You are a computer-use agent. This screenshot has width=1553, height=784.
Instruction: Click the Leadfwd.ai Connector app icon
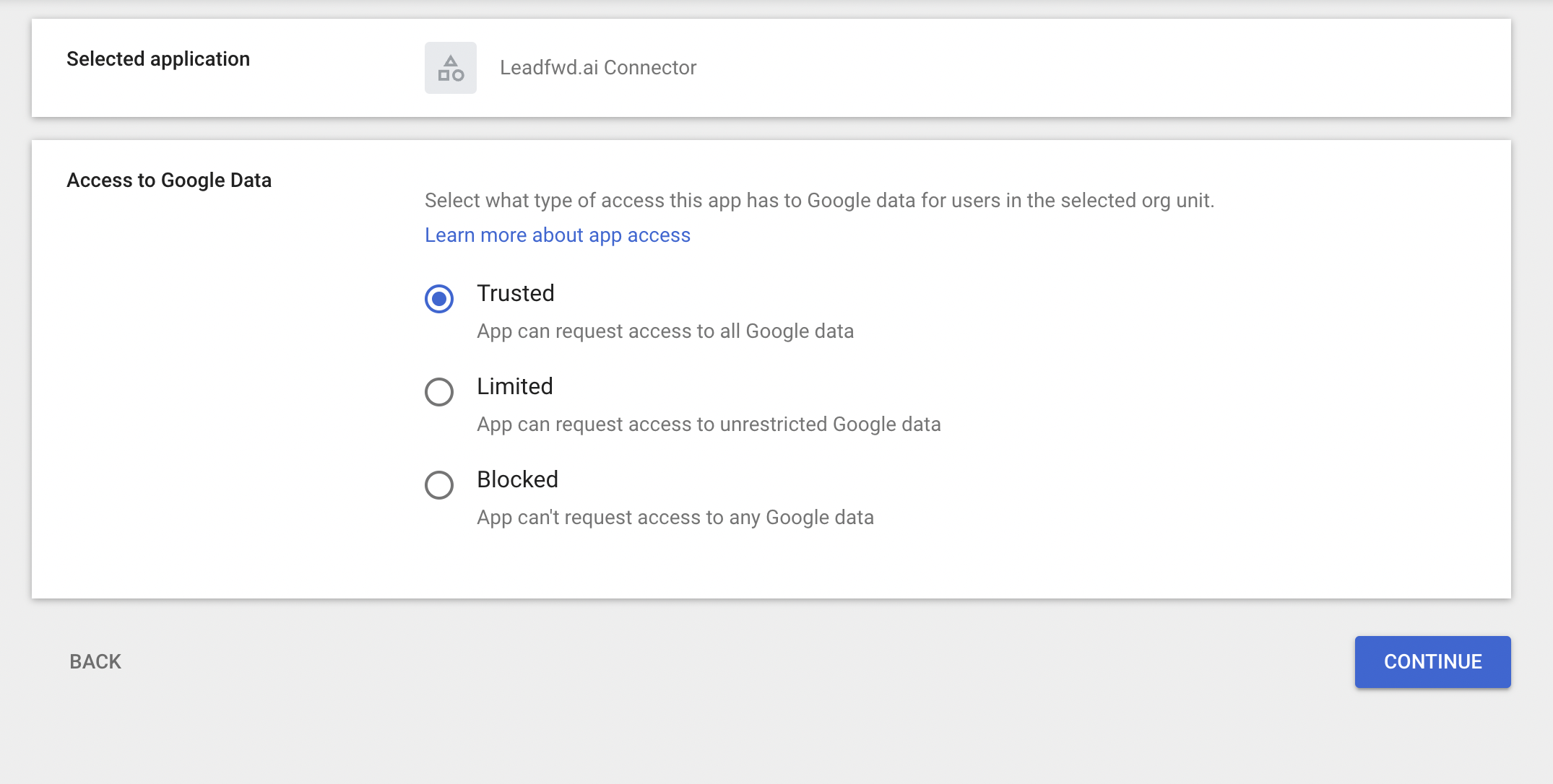[x=450, y=68]
